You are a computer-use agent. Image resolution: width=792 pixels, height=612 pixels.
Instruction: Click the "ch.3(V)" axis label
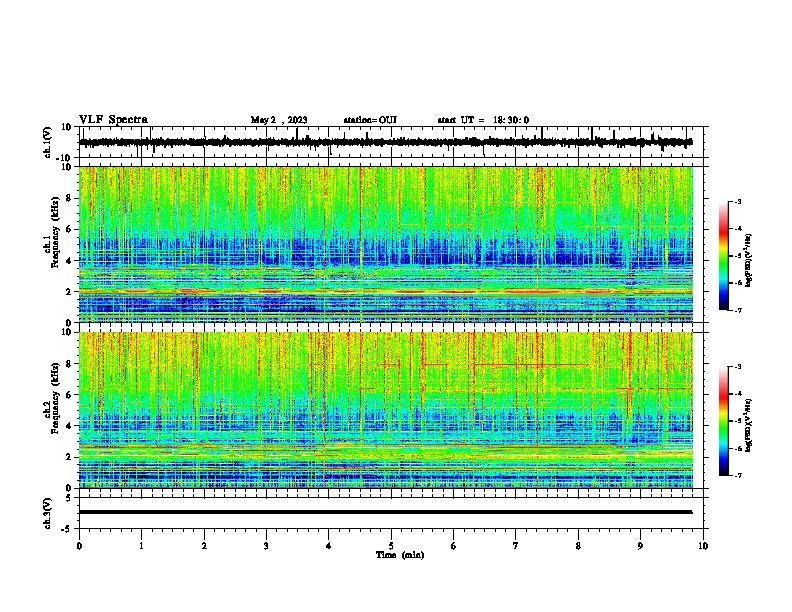tap(48, 514)
